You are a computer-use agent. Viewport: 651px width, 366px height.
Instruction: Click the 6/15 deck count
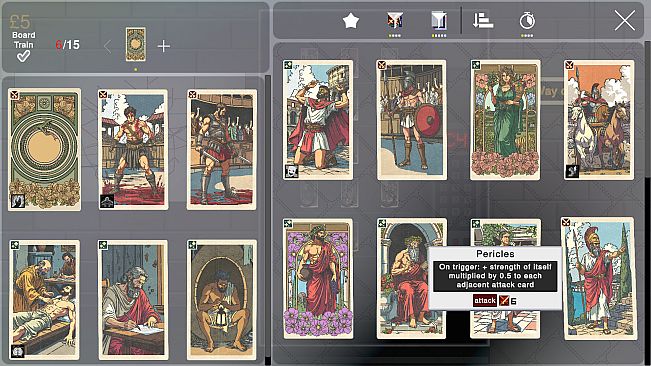point(67,45)
